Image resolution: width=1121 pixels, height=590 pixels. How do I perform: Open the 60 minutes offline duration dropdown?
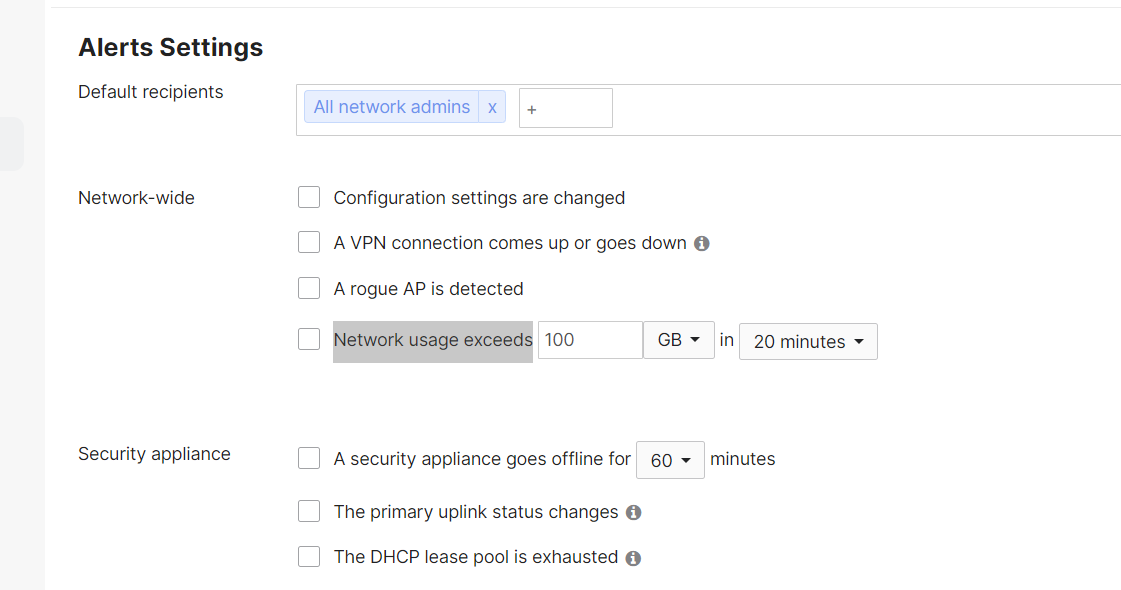point(670,459)
